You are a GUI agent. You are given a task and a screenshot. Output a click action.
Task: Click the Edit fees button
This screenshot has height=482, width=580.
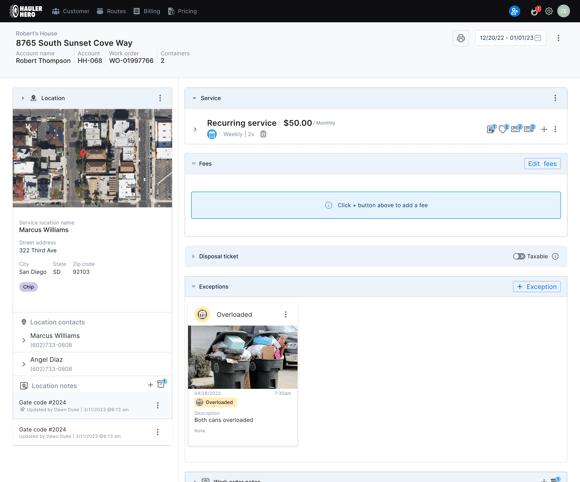tap(542, 164)
